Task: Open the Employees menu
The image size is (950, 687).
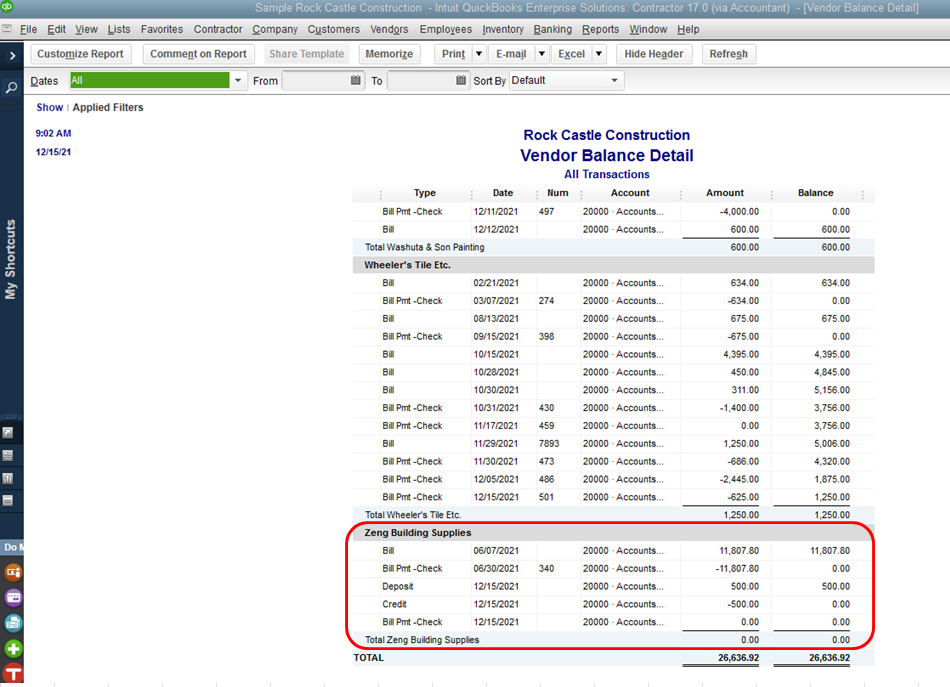Action: click(x=445, y=29)
